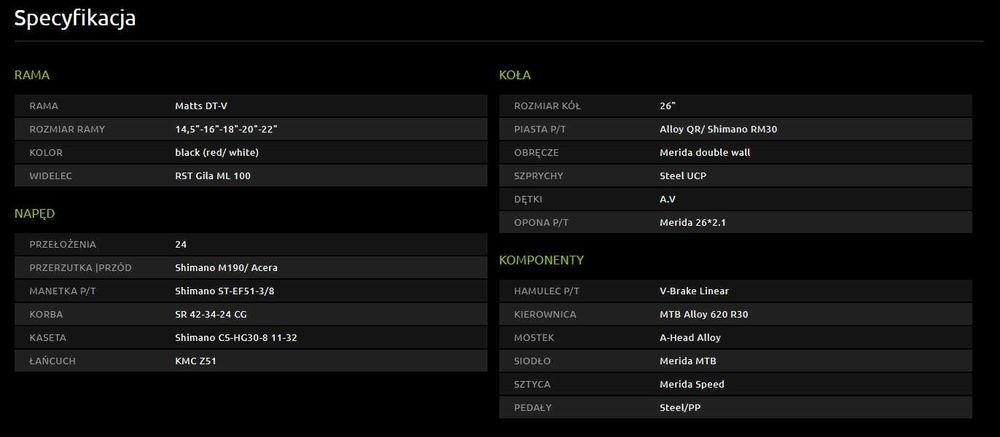The height and width of the screenshot is (437, 1000).
Task: Click the 'PEDAŁY' label
Action: pos(533,408)
